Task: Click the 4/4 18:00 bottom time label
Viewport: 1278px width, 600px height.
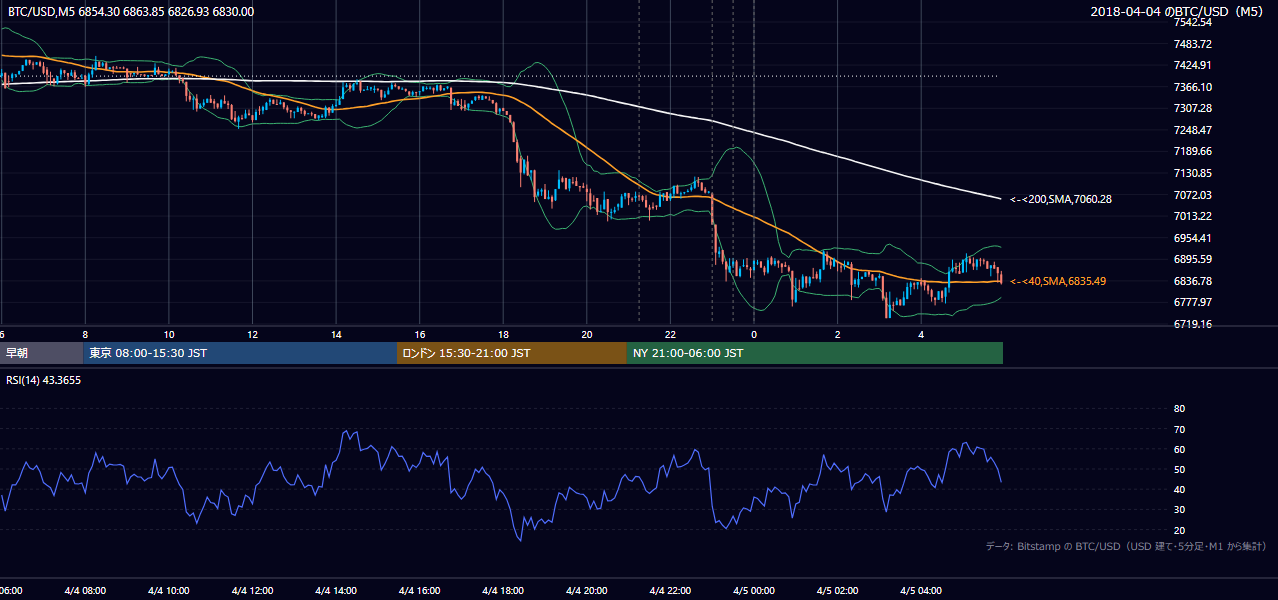Action: point(503,591)
